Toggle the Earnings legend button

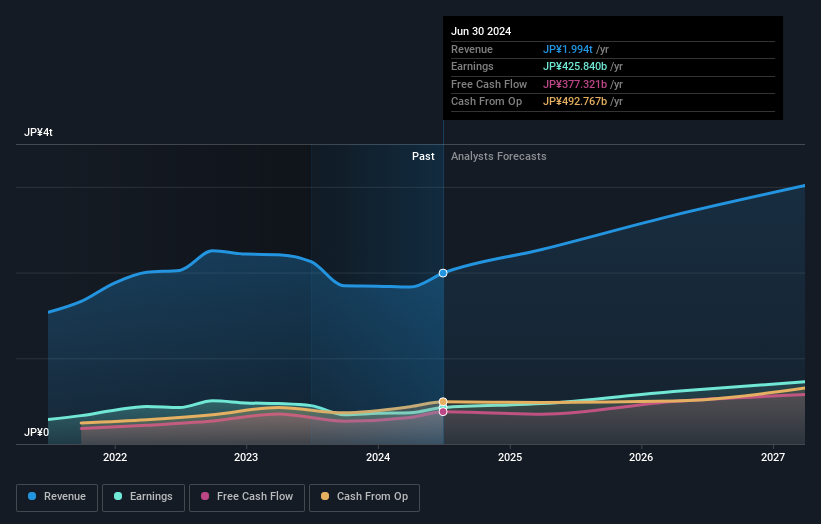pyautogui.click(x=143, y=497)
